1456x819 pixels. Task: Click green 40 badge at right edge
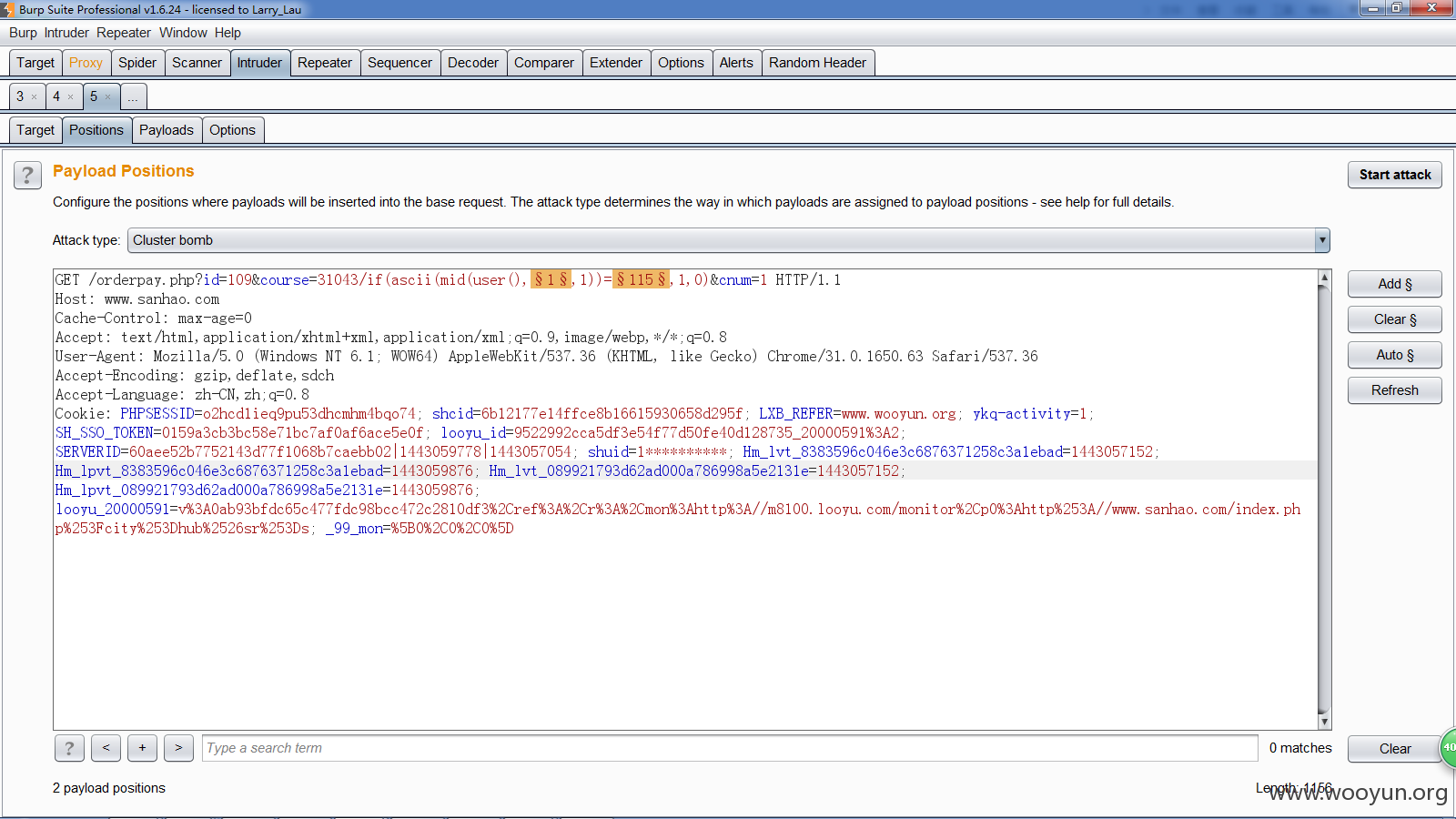pyautogui.click(x=1448, y=747)
